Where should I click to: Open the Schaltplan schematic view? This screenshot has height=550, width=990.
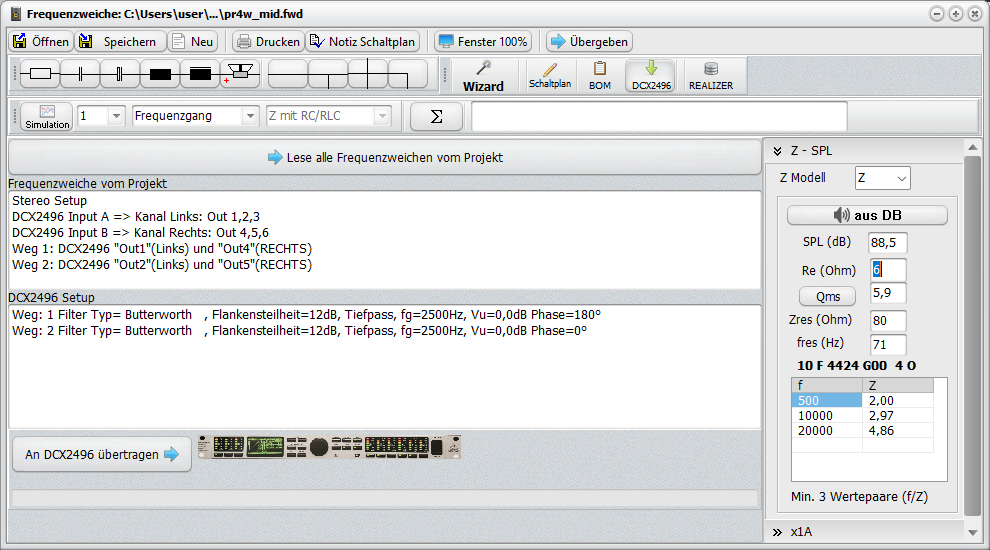(x=550, y=76)
